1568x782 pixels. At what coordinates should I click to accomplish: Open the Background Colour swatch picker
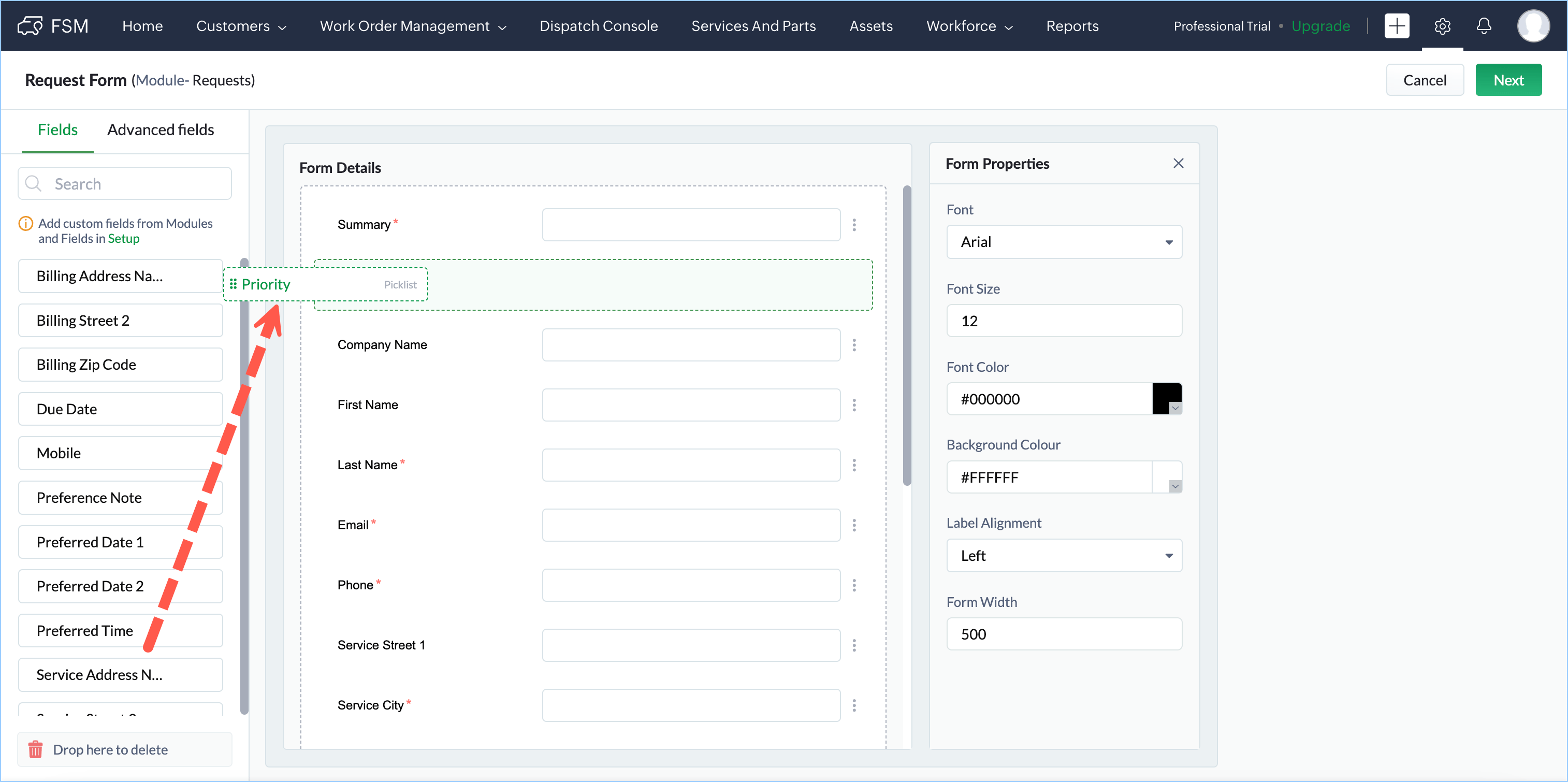[1167, 477]
